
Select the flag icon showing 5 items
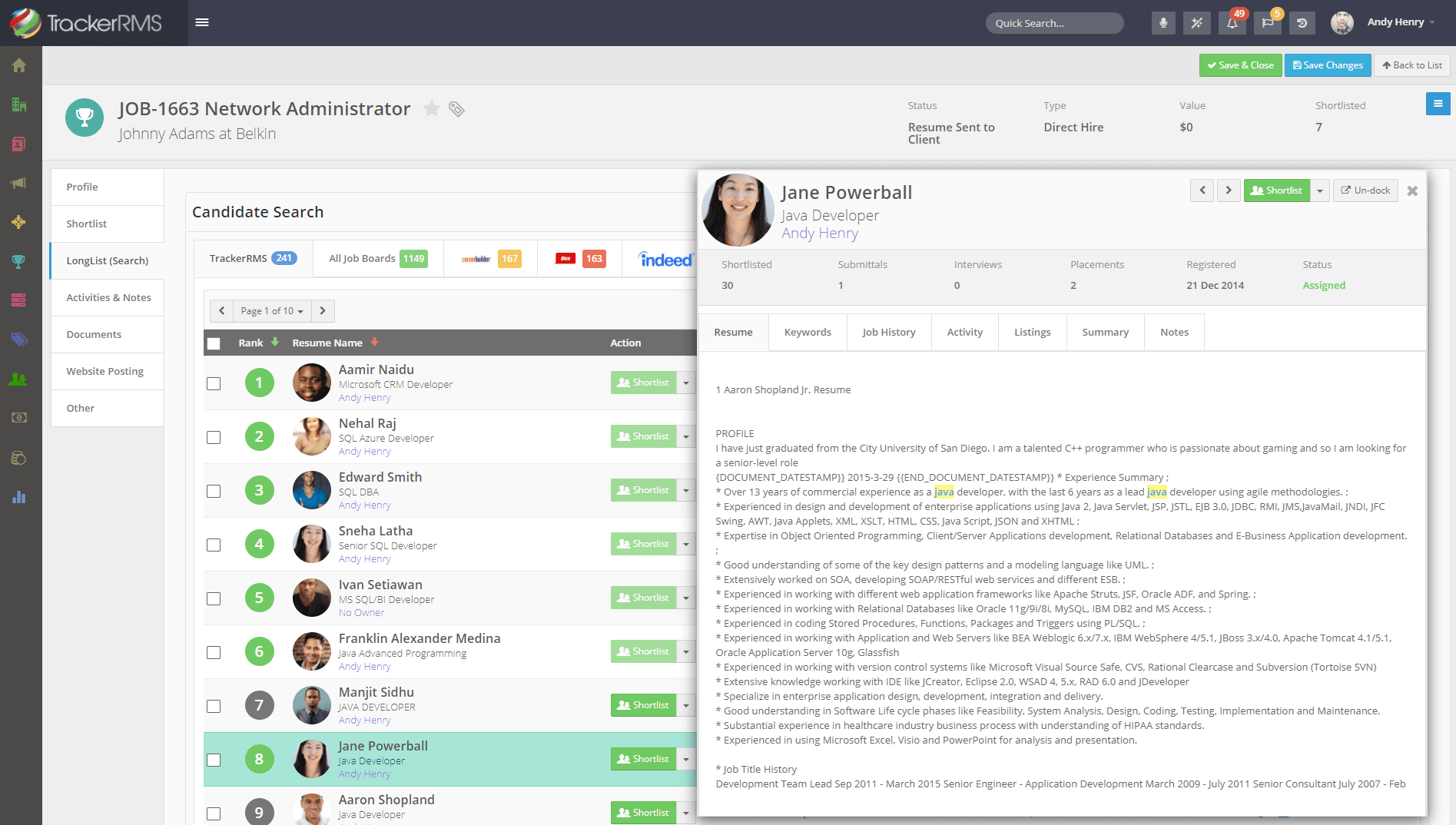pyautogui.click(x=1267, y=23)
